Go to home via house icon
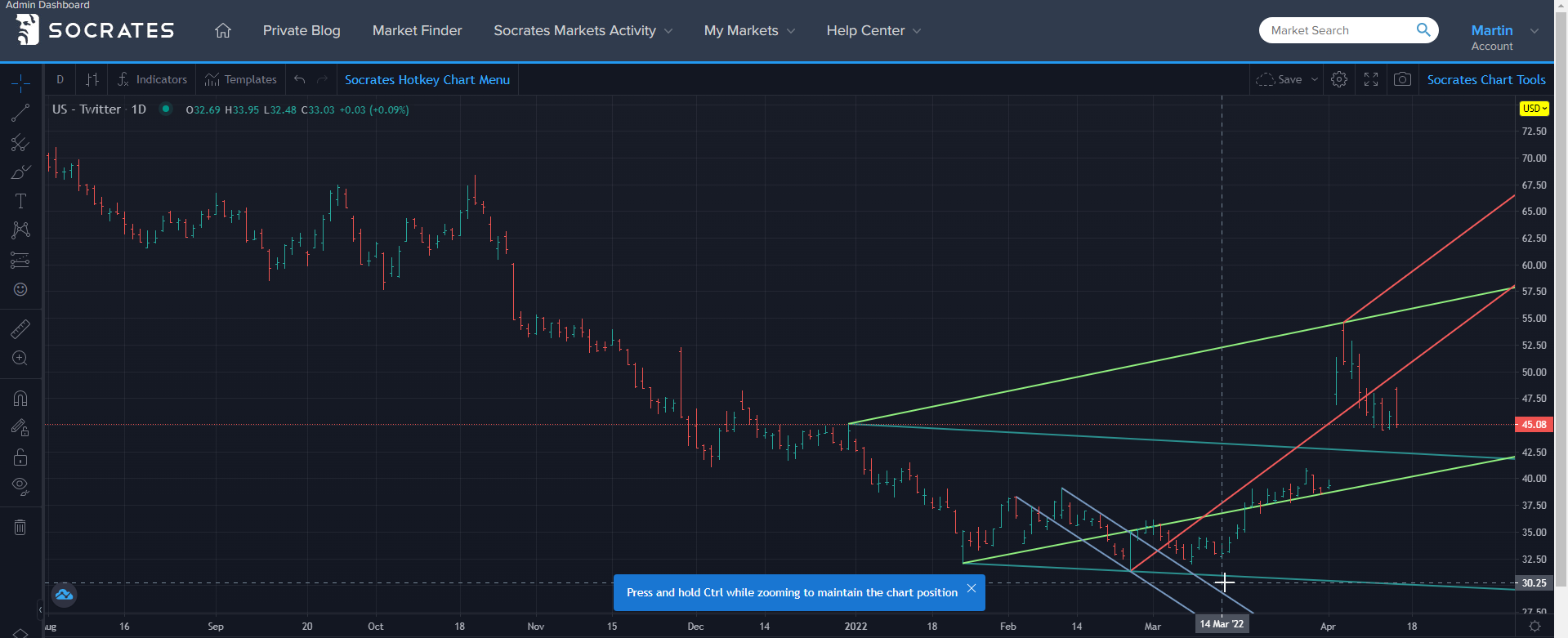 pos(223,30)
